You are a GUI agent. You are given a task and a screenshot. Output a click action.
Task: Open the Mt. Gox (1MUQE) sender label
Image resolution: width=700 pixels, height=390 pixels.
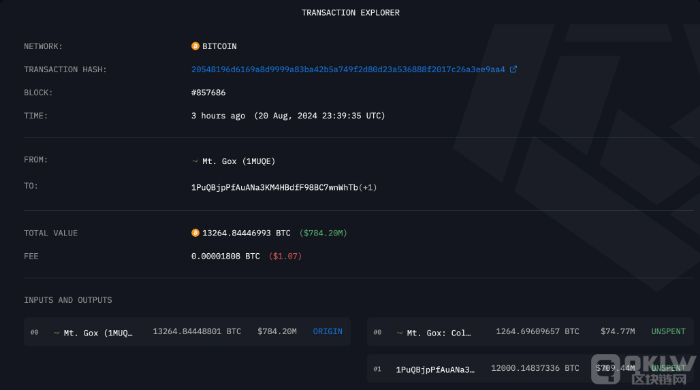coord(239,161)
